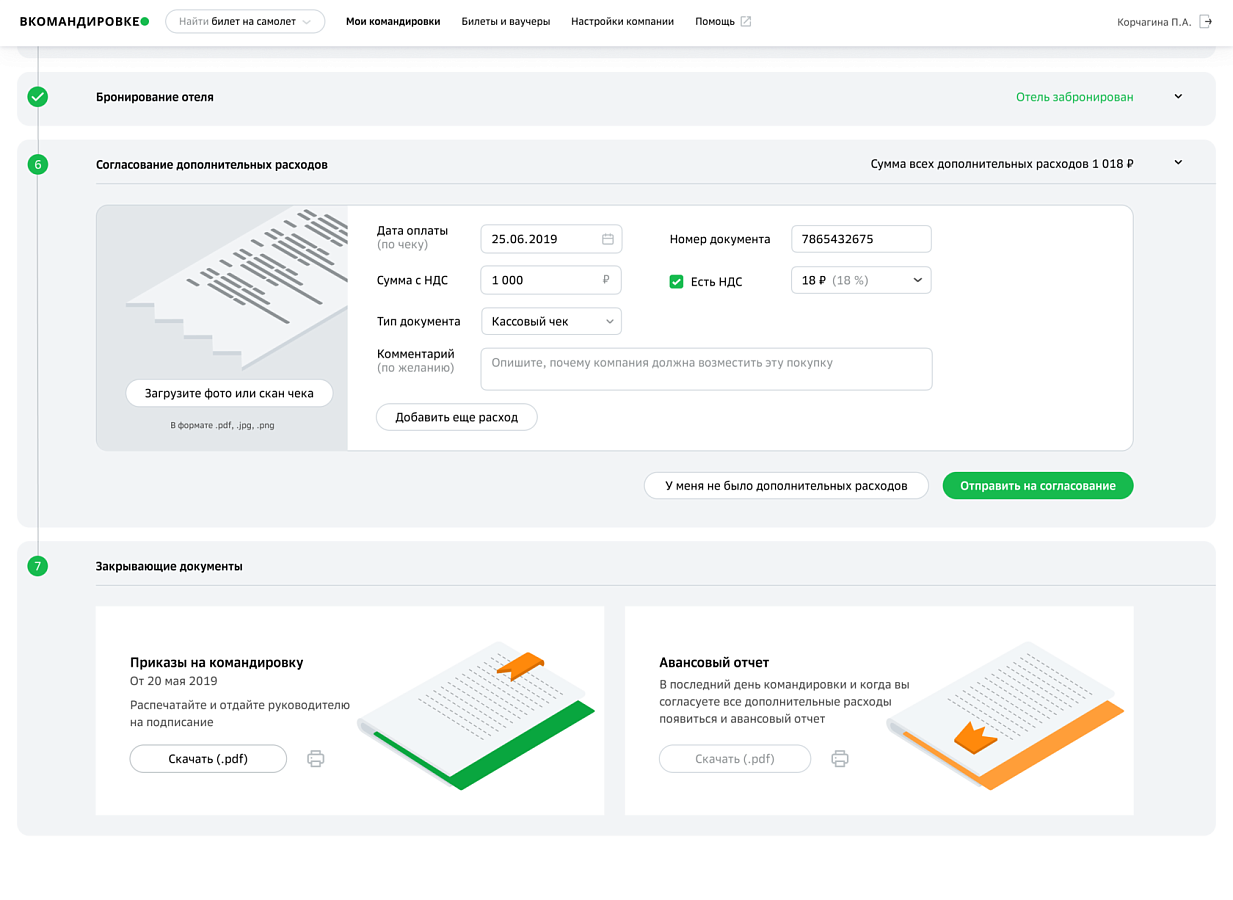Click the green step 6 circle marker
Image resolution: width=1233 pixels, height=900 pixels.
click(37, 164)
